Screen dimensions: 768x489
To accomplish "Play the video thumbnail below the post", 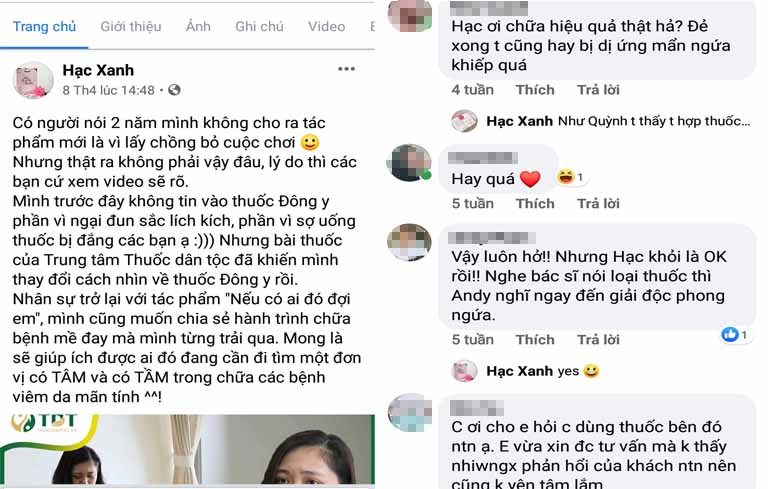I will point(188,450).
